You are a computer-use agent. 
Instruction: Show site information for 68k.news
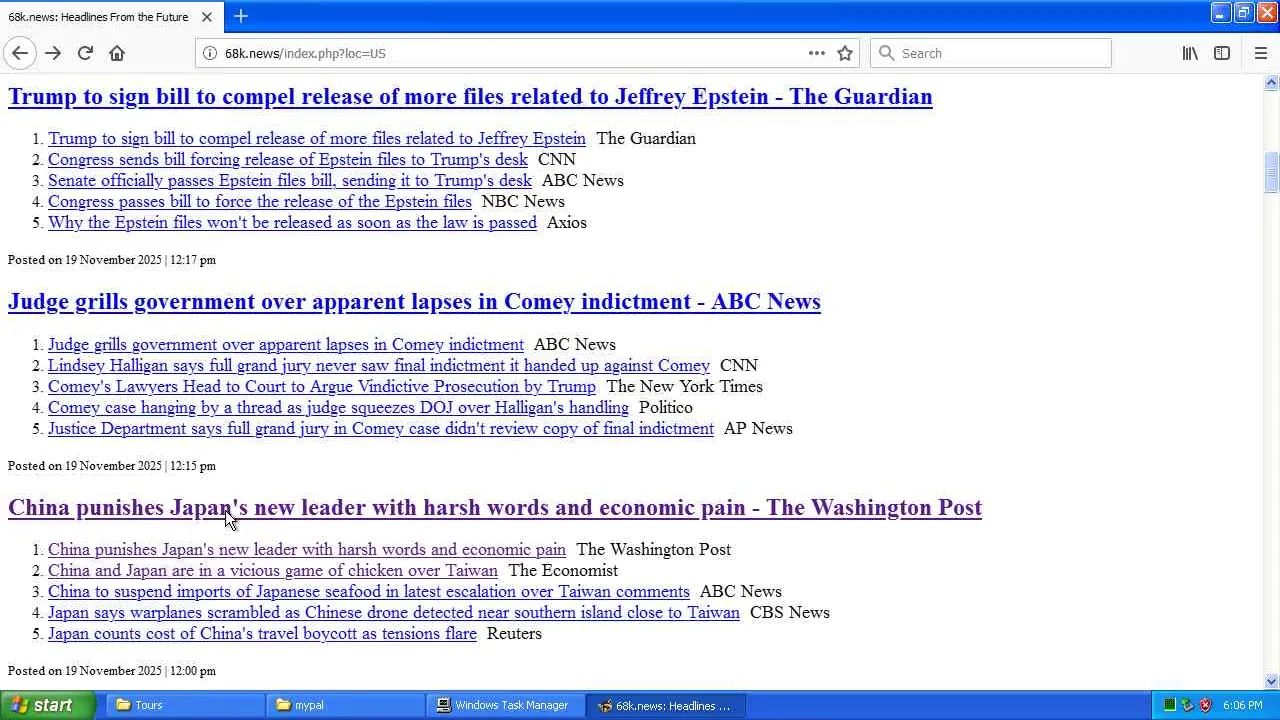pyautogui.click(x=210, y=53)
